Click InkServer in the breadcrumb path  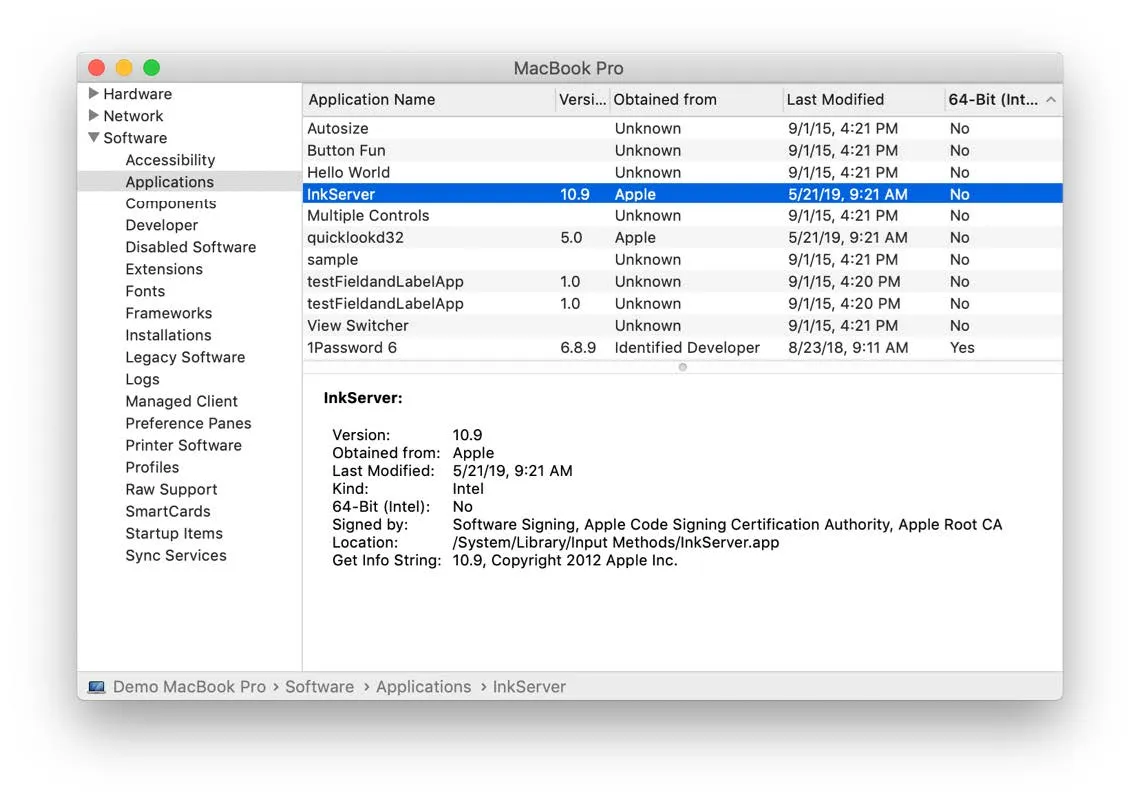point(529,686)
